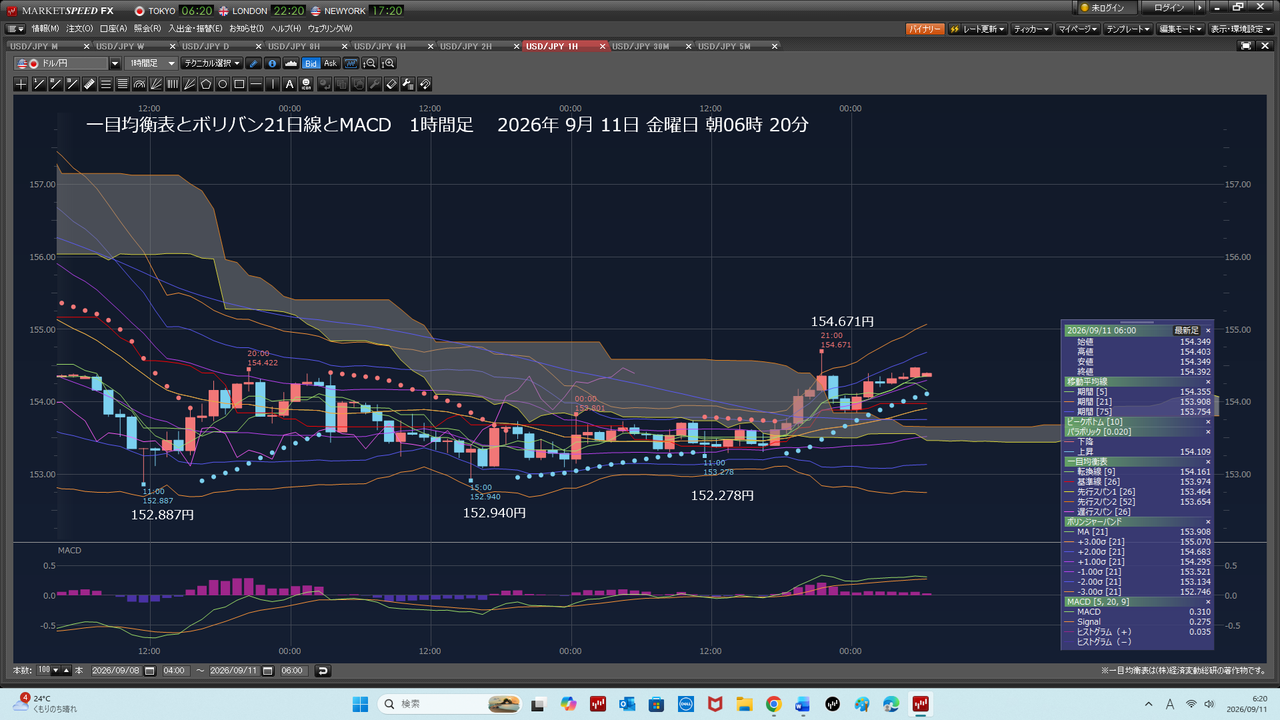This screenshot has height=720, width=1280.
Task: Click the ログイン button
Action: 1169,8
